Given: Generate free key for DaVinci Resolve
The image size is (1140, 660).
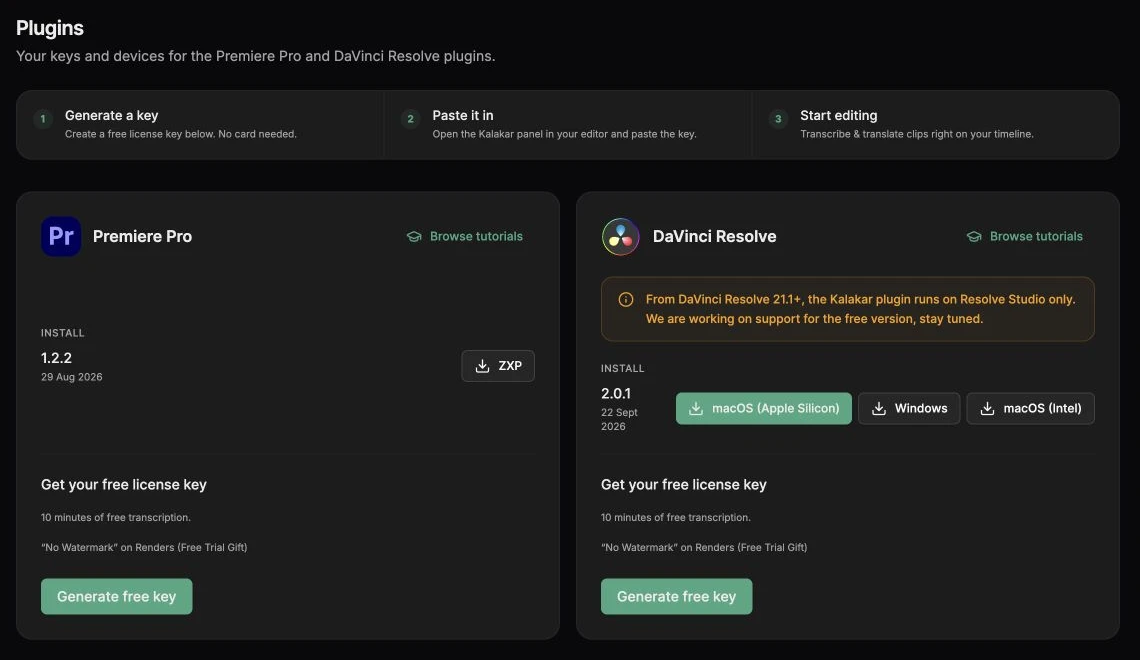Looking at the screenshot, I should (676, 597).
